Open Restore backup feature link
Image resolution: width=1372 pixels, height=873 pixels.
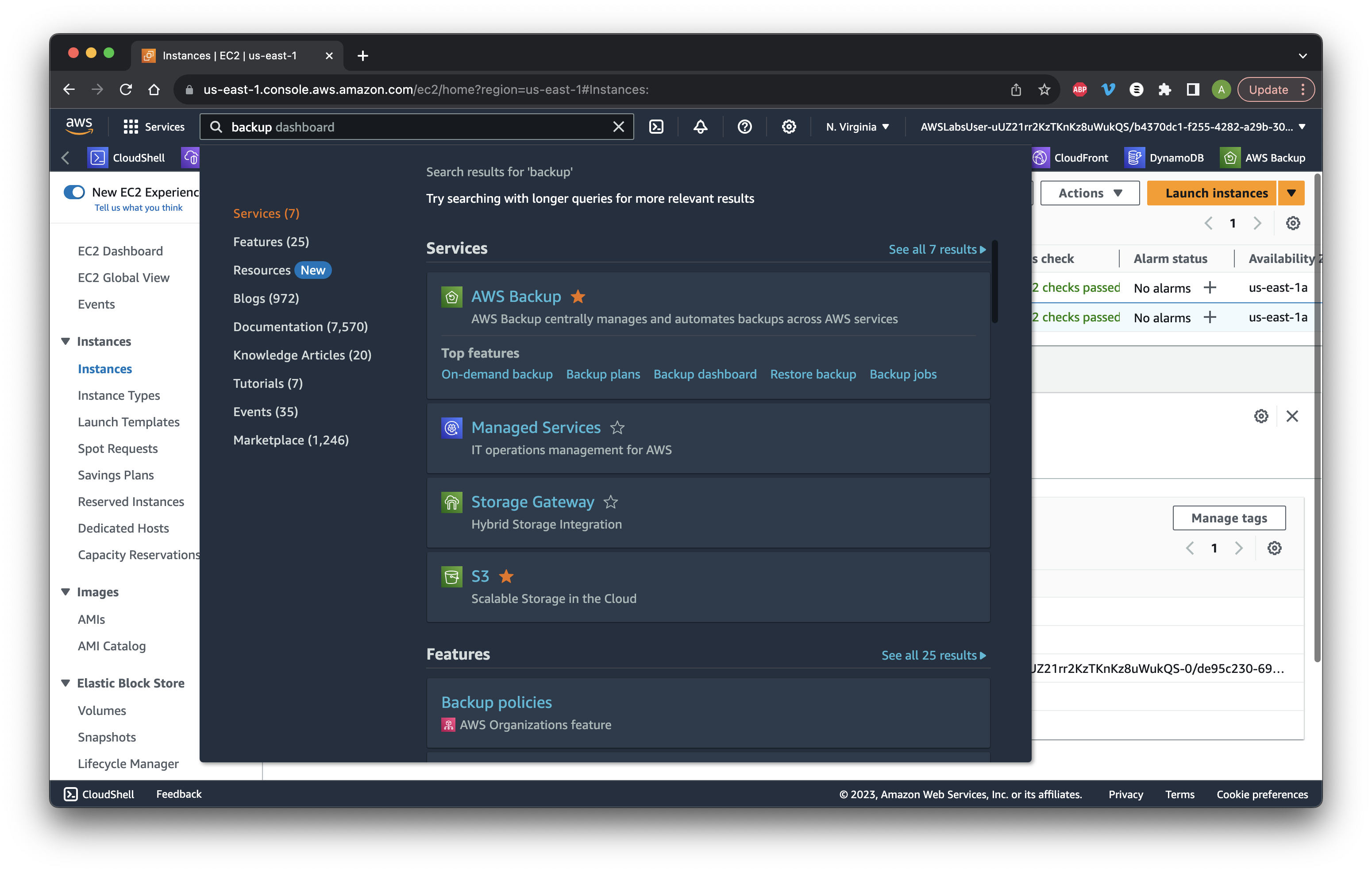click(x=813, y=374)
